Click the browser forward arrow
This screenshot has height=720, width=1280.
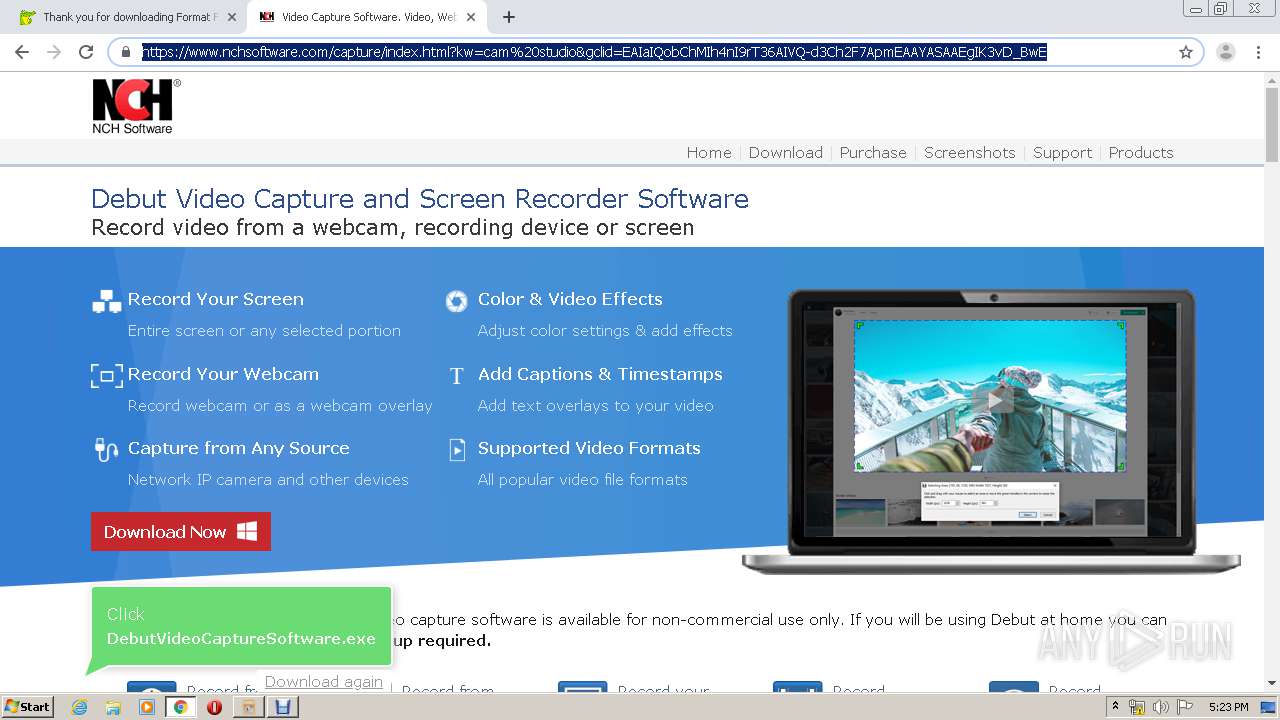point(54,52)
